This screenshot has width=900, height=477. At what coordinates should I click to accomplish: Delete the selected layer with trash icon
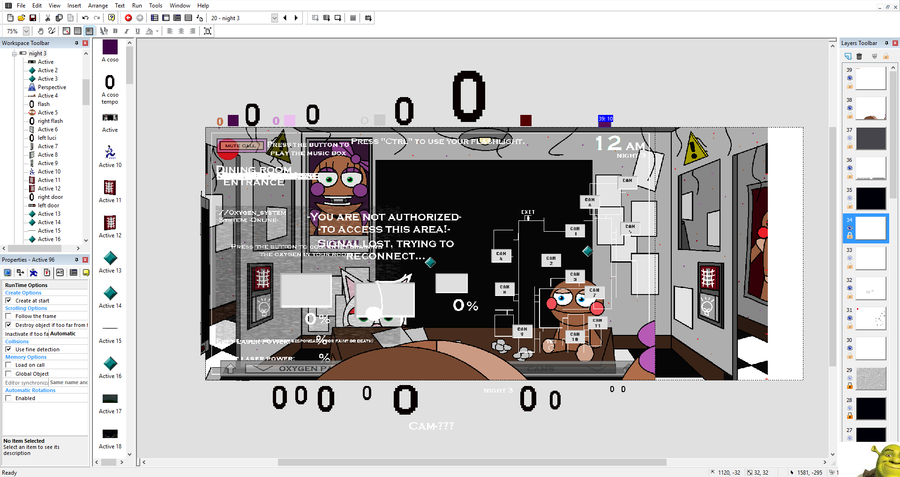click(x=859, y=56)
